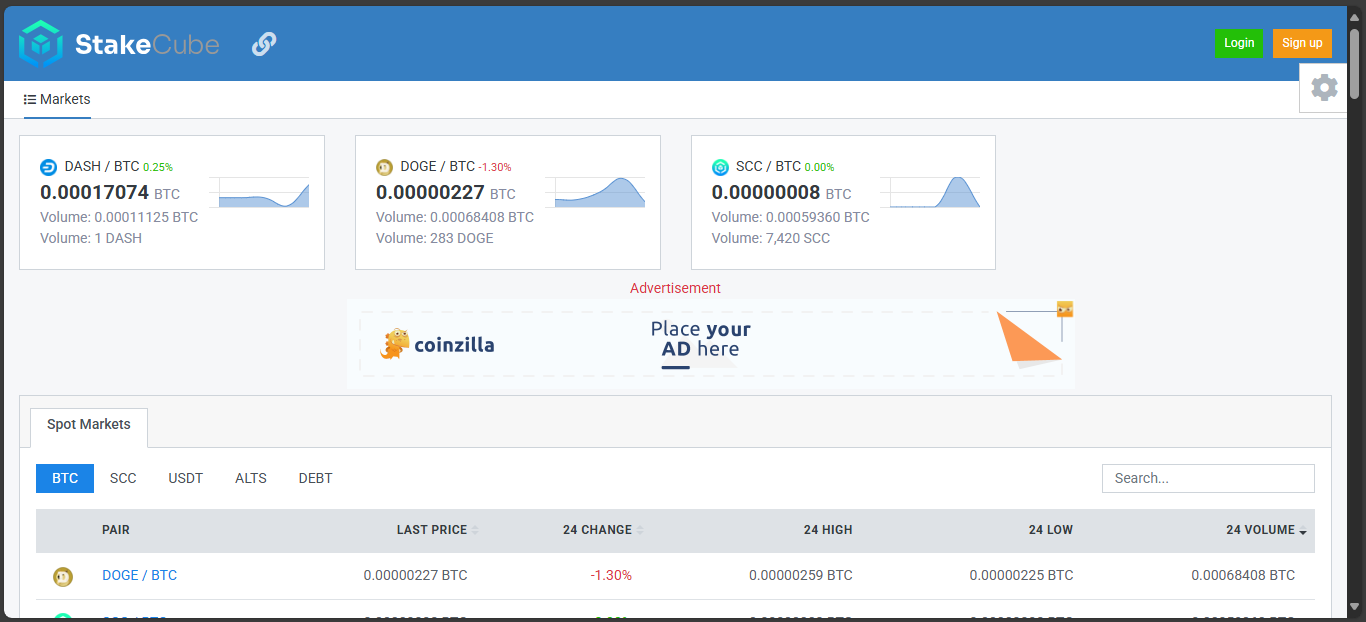Click the Markets list icon
This screenshot has height=622, width=1366.
tap(30, 100)
